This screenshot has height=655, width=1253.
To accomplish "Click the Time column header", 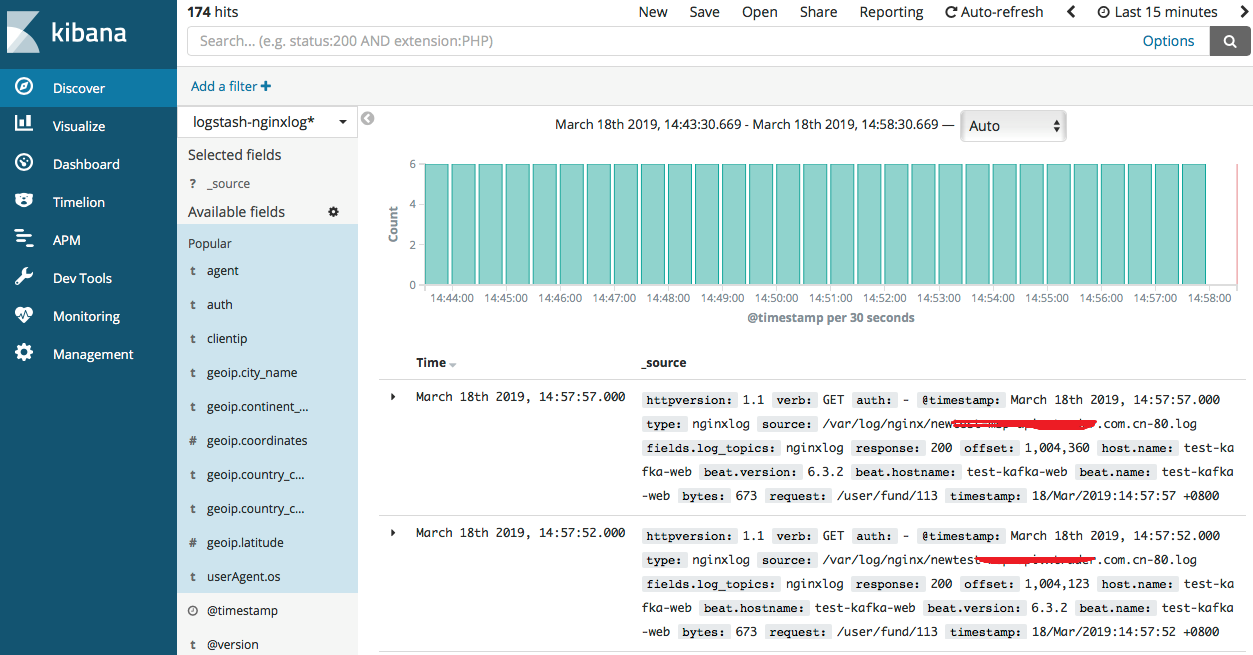I will pos(431,363).
